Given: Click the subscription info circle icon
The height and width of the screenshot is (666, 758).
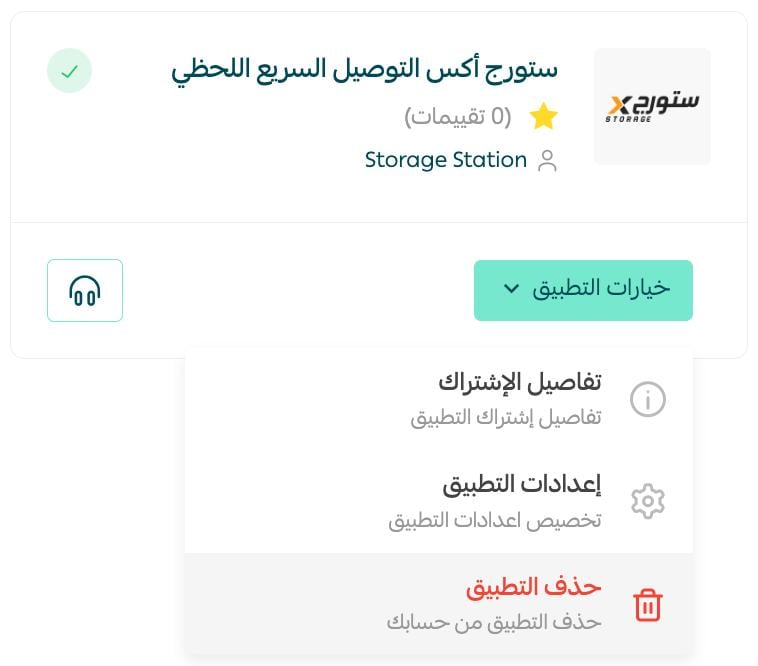Looking at the screenshot, I should (x=648, y=399).
